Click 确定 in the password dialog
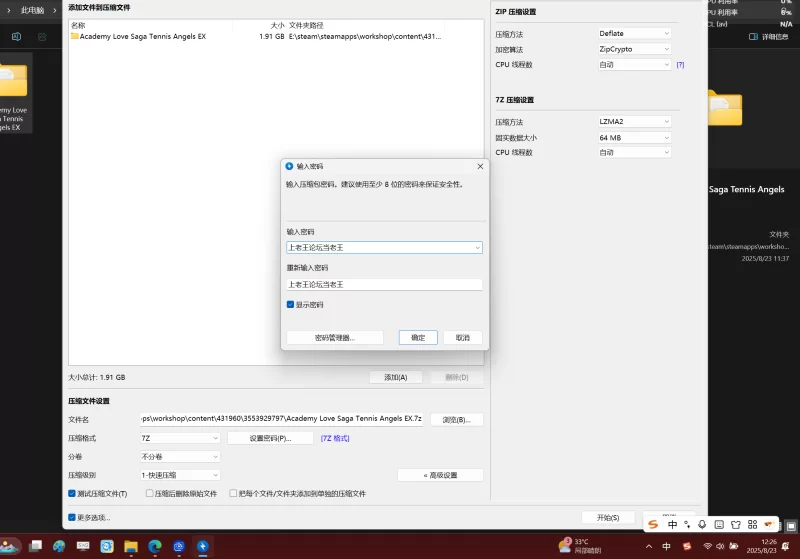800x559 pixels. pyautogui.click(x=418, y=338)
